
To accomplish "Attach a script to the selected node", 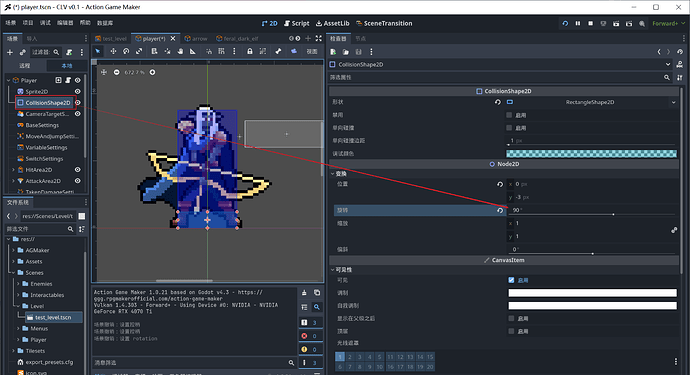I will (x=69, y=52).
